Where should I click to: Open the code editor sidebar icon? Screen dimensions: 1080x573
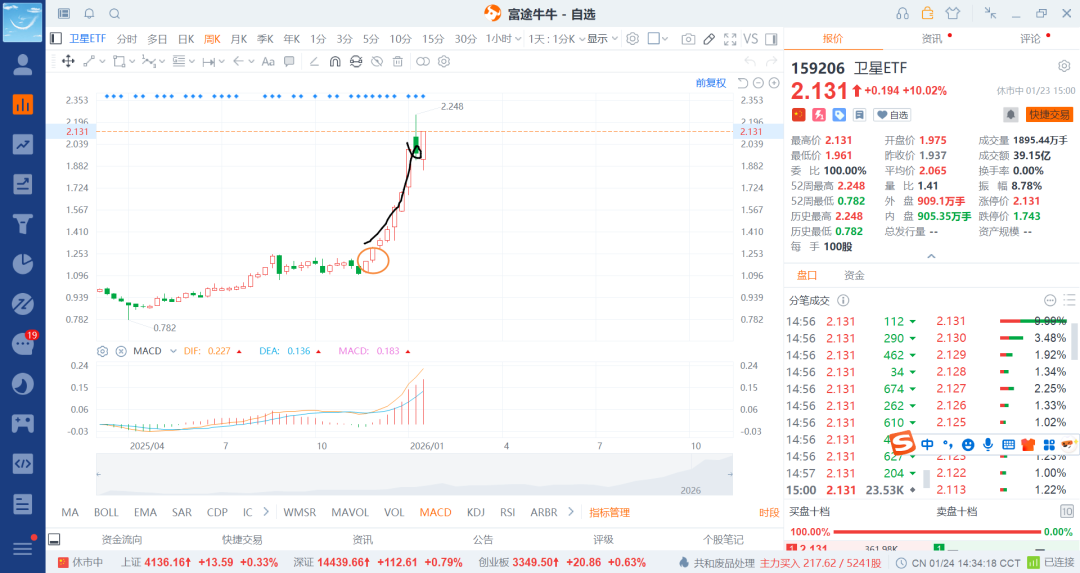pos(23,463)
